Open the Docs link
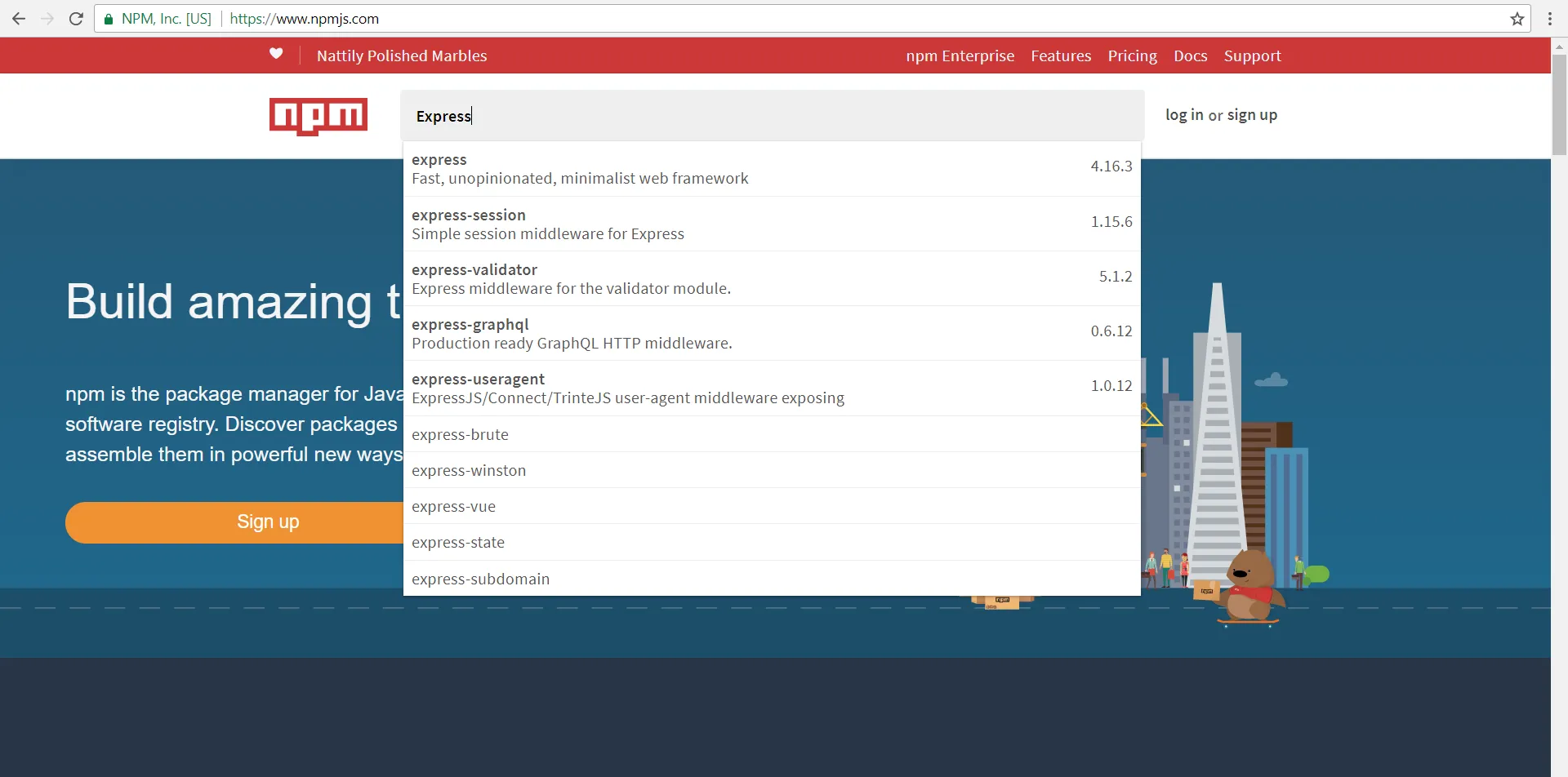This screenshot has width=1568, height=777. click(x=1191, y=55)
